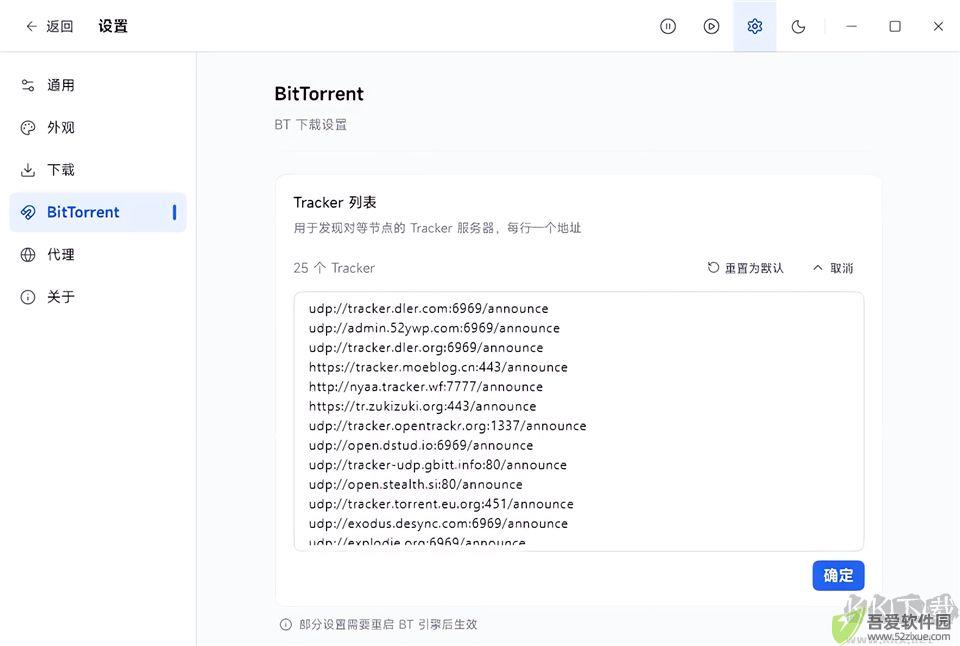Click udp://tracker-udp.gbitt.info:80/announce line

coord(438,465)
